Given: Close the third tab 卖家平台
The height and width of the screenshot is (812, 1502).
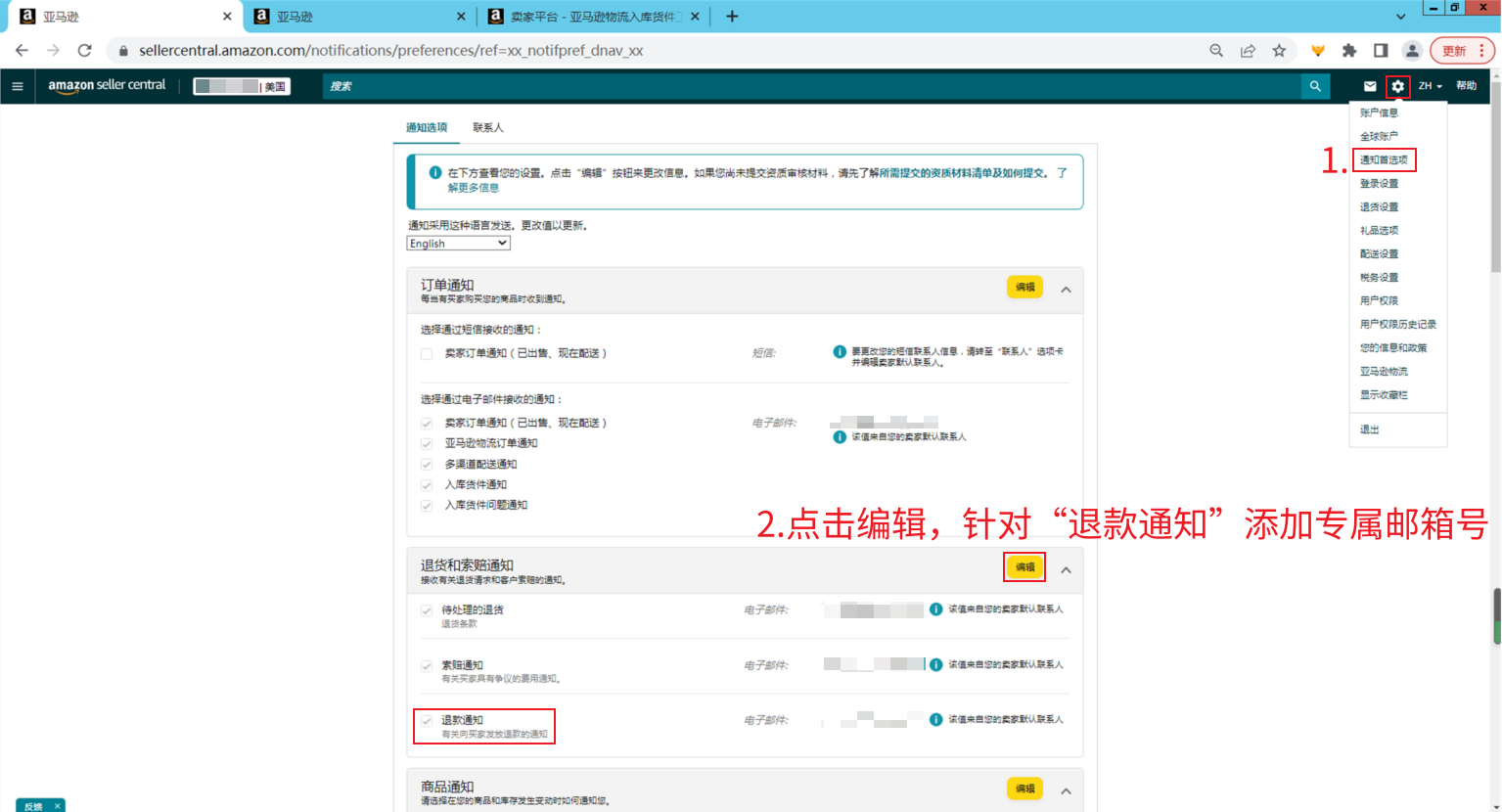Looking at the screenshot, I should pos(695,17).
